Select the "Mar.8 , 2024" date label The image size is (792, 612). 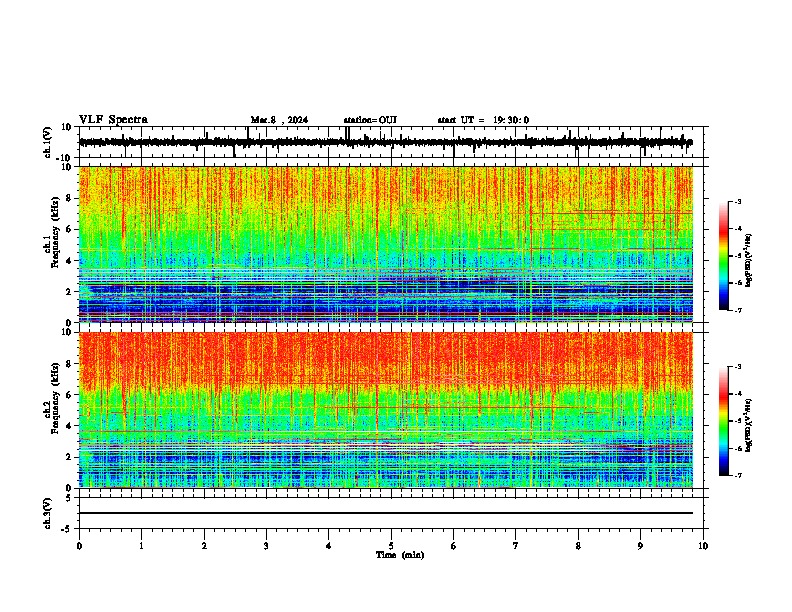pyautogui.click(x=279, y=120)
